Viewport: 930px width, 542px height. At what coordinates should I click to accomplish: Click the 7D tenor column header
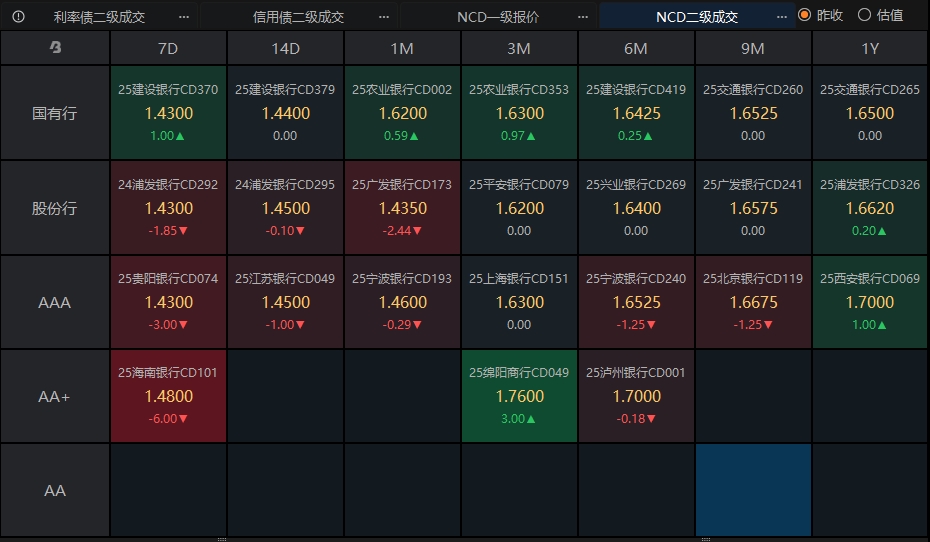click(x=168, y=48)
